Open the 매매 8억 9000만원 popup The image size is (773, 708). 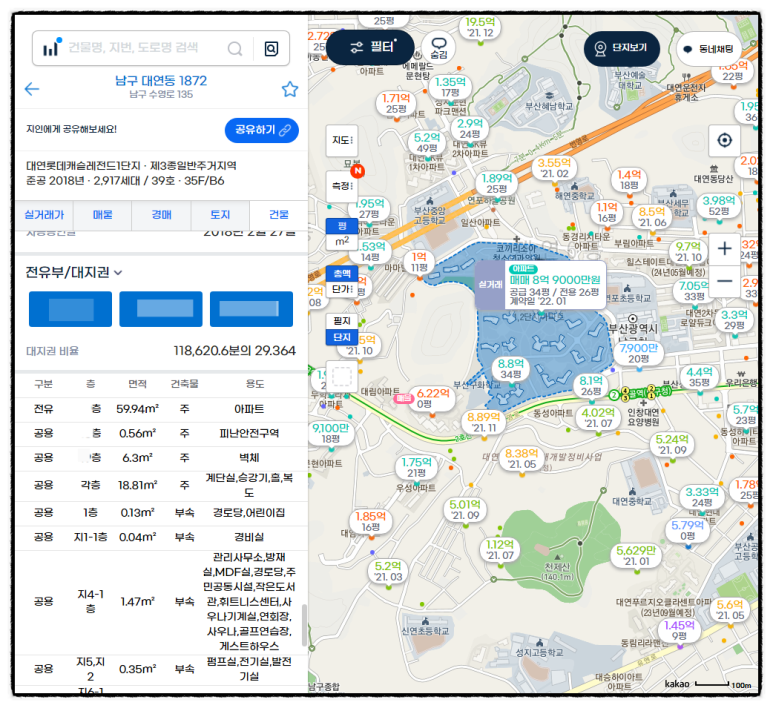tap(540, 285)
